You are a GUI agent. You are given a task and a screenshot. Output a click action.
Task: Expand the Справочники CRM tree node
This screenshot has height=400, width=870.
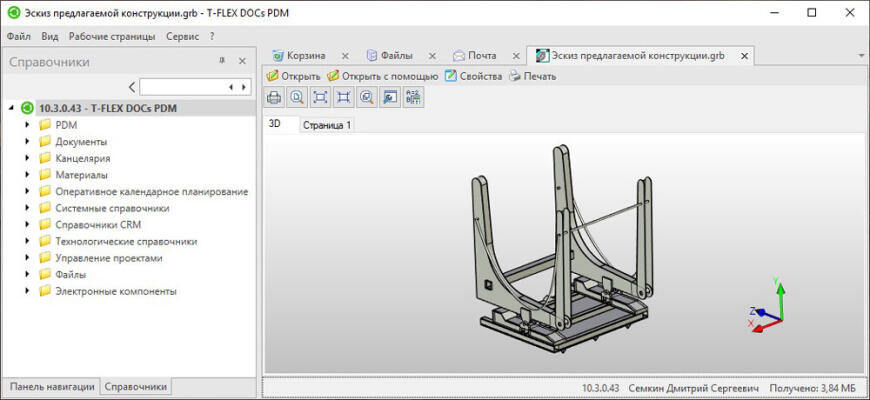(x=27, y=225)
